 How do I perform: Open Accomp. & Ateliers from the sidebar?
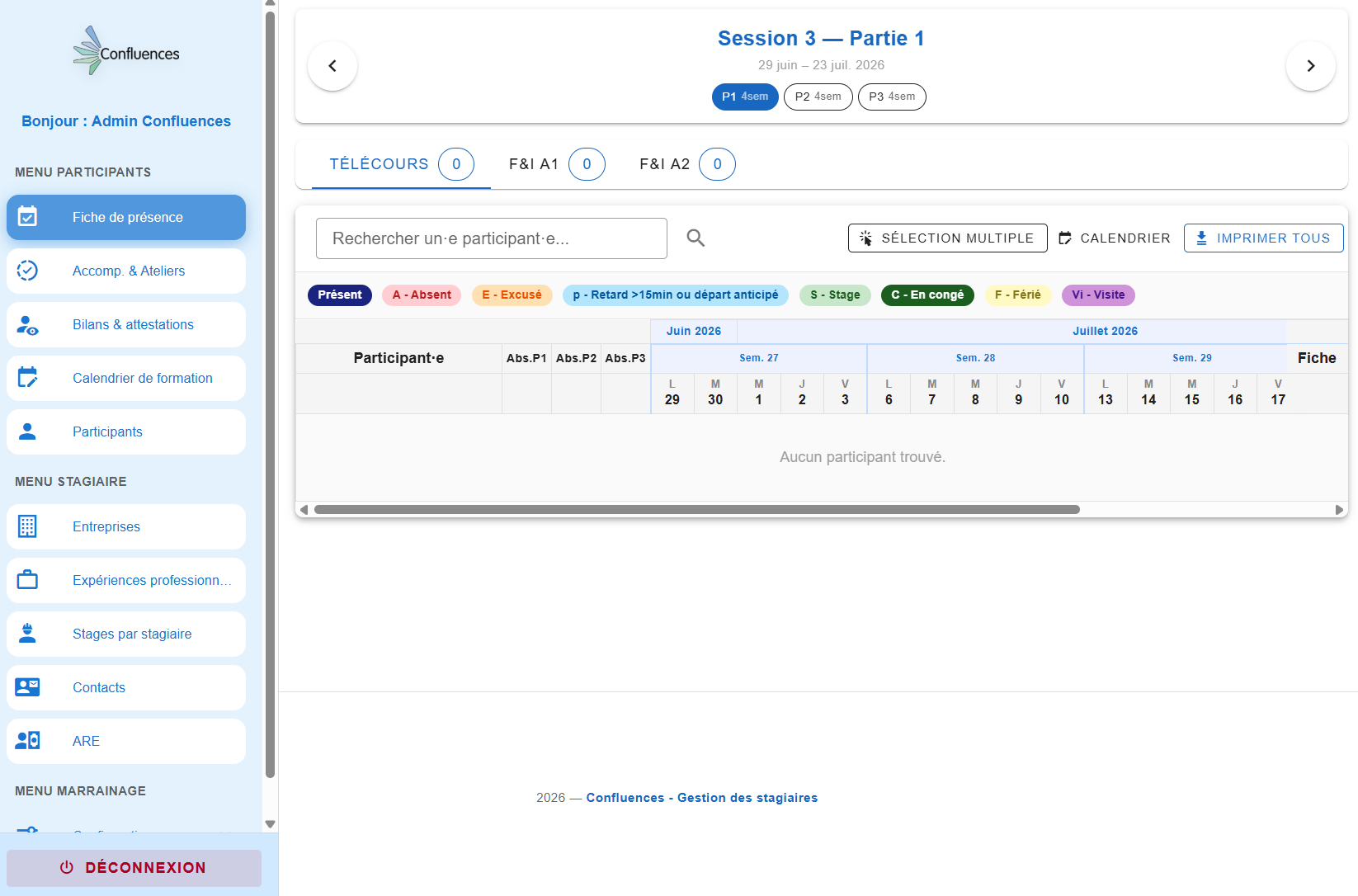click(x=126, y=271)
